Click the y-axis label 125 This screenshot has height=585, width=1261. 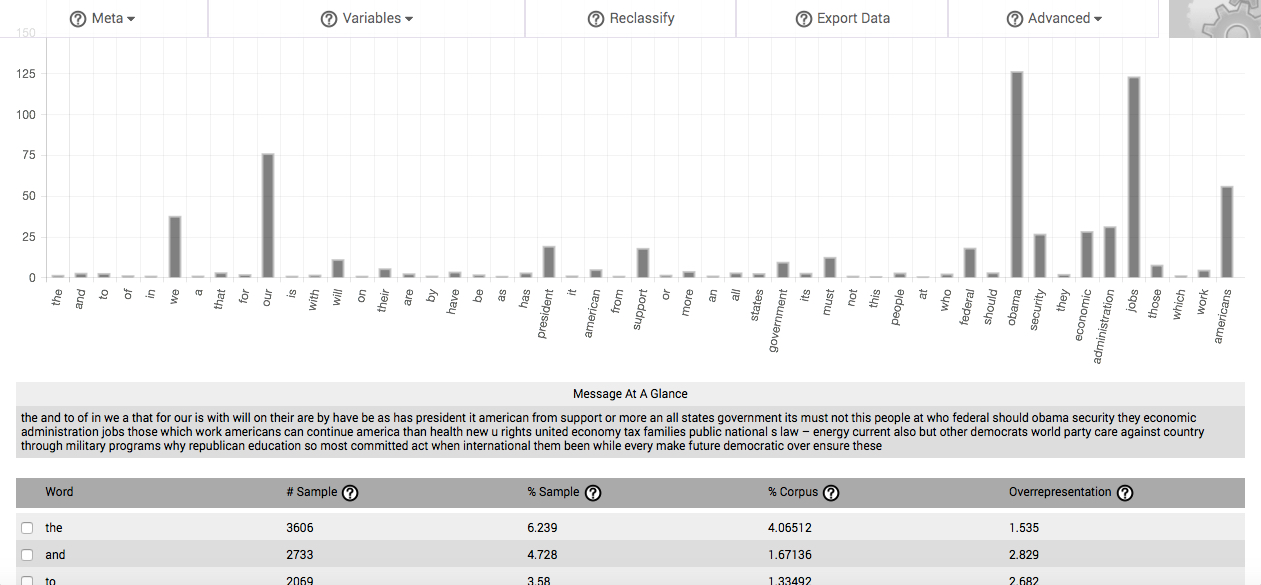pos(26,74)
